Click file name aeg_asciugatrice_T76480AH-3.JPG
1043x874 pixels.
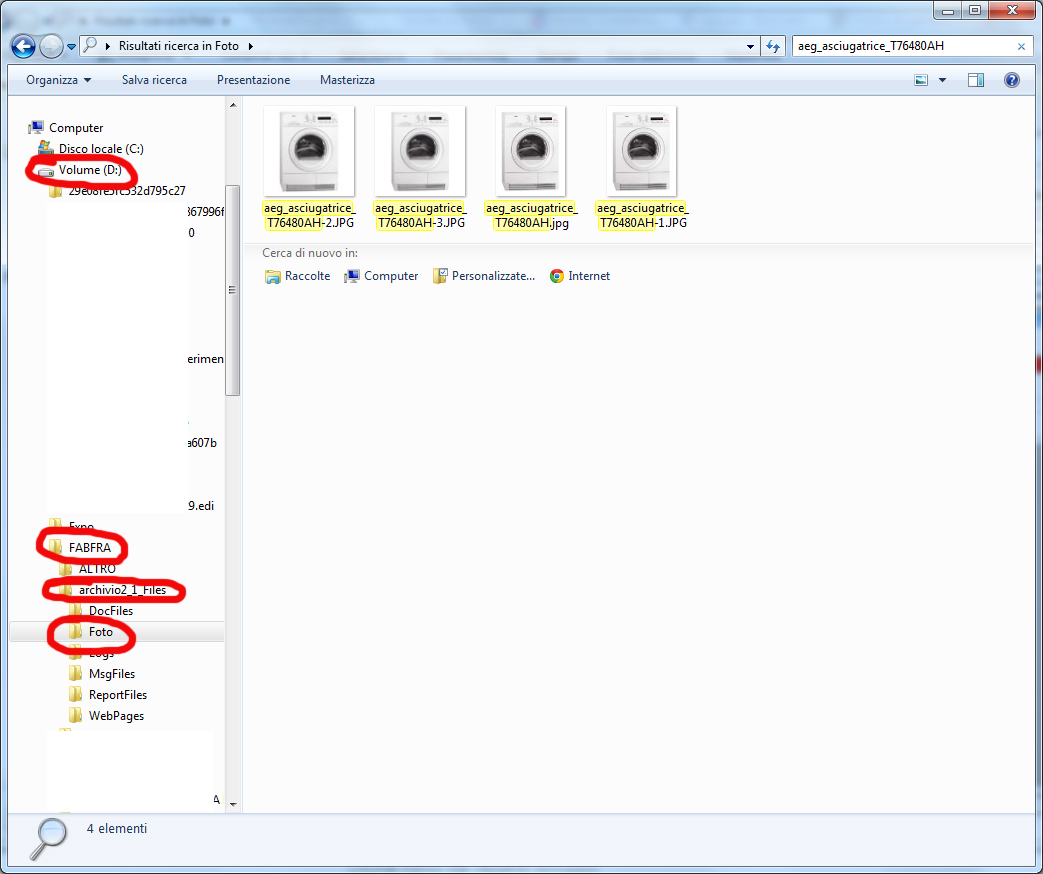point(421,216)
